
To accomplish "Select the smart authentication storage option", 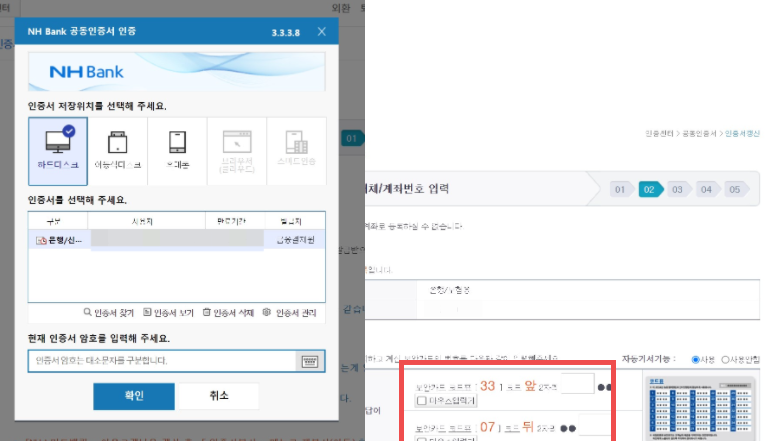I will pos(297,151).
